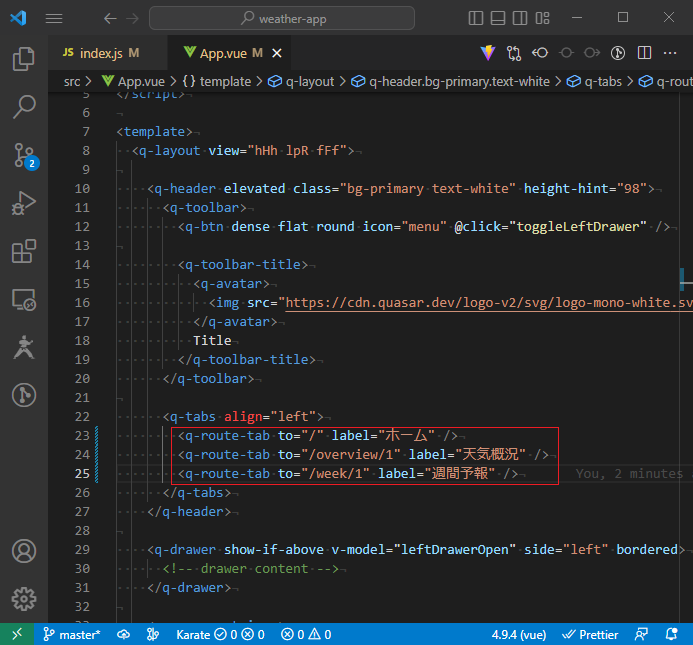
Task: Select q-layout in the breadcrumb
Action: click(301, 81)
